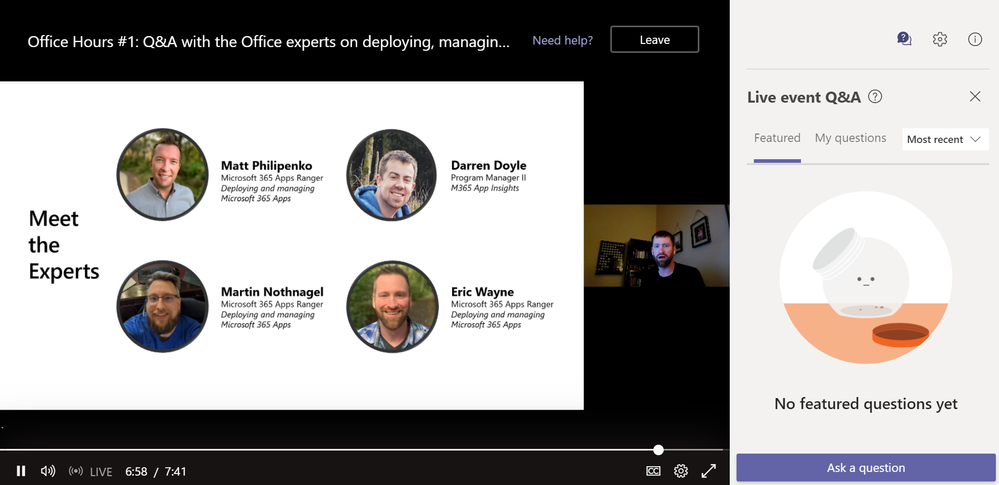This screenshot has height=485, width=999.
Task: Click the name 'Martin Nothnagel' on slide
Action: [x=272, y=292]
